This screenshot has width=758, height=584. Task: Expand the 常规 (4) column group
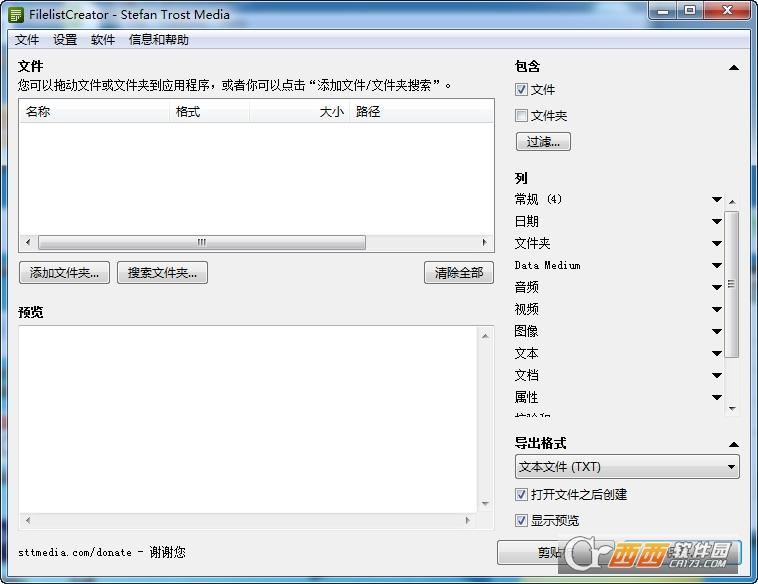[x=717, y=200]
